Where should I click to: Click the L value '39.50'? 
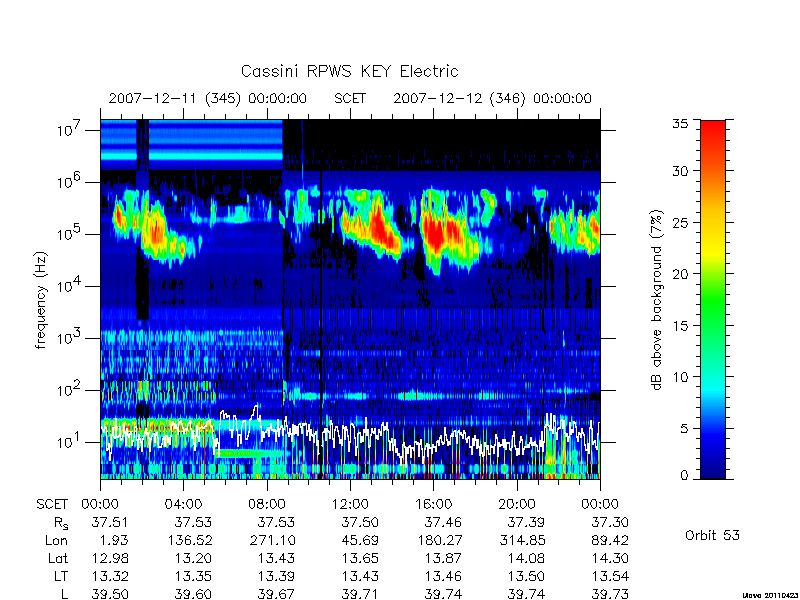(110, 594)
